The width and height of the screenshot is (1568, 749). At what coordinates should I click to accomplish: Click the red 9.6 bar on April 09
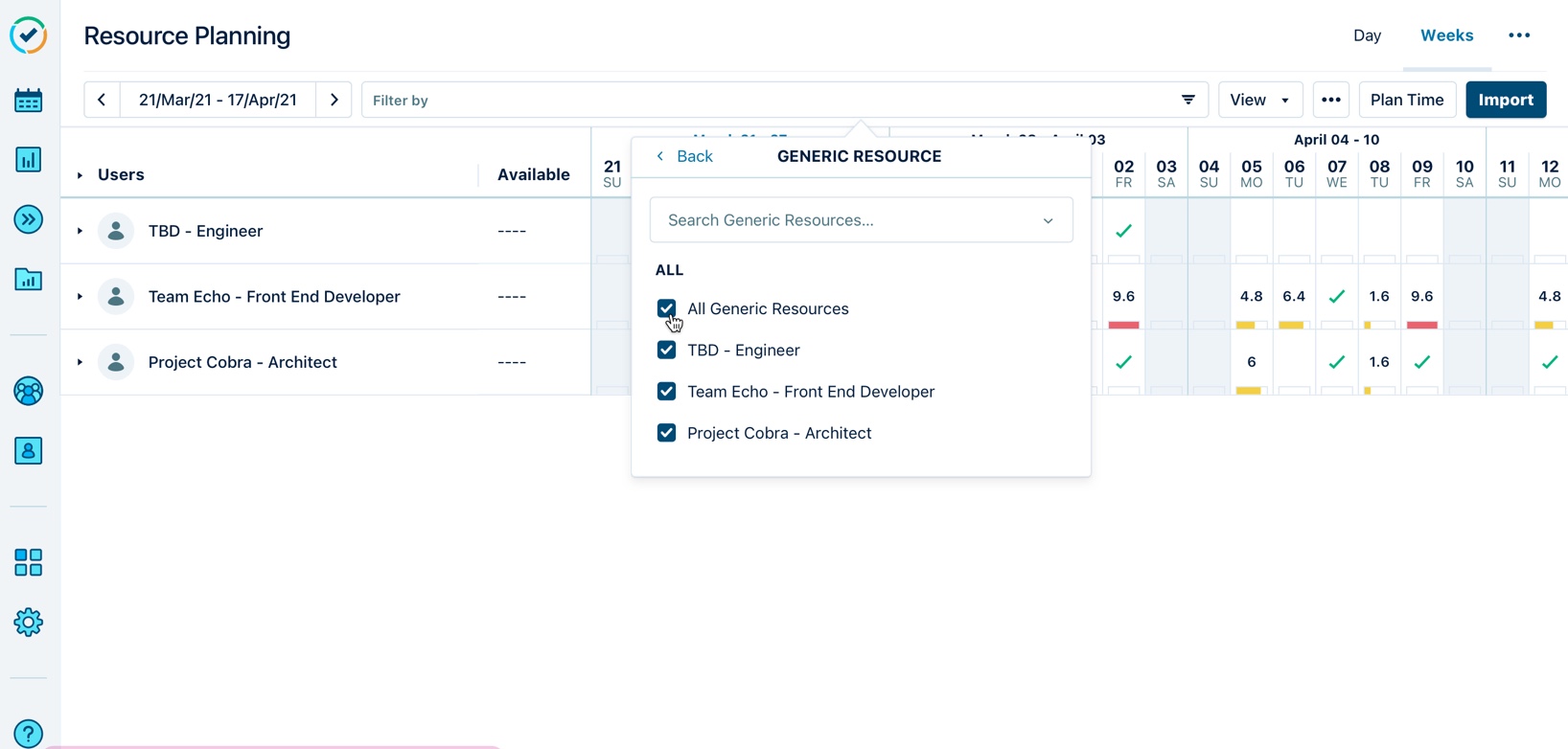pyautogui.click(x=1421, y=325)
